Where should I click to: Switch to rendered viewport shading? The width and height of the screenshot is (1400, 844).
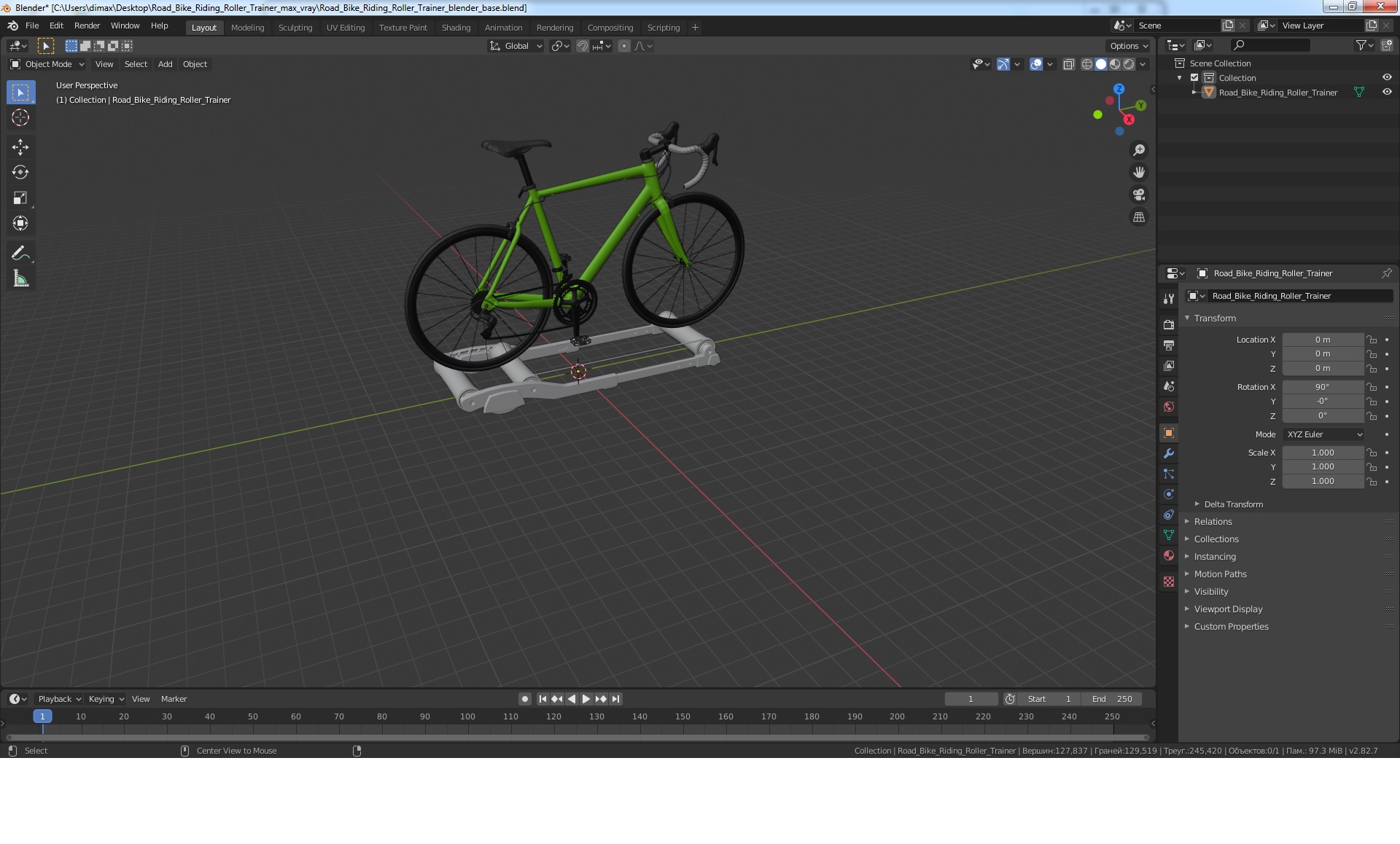1129,64
